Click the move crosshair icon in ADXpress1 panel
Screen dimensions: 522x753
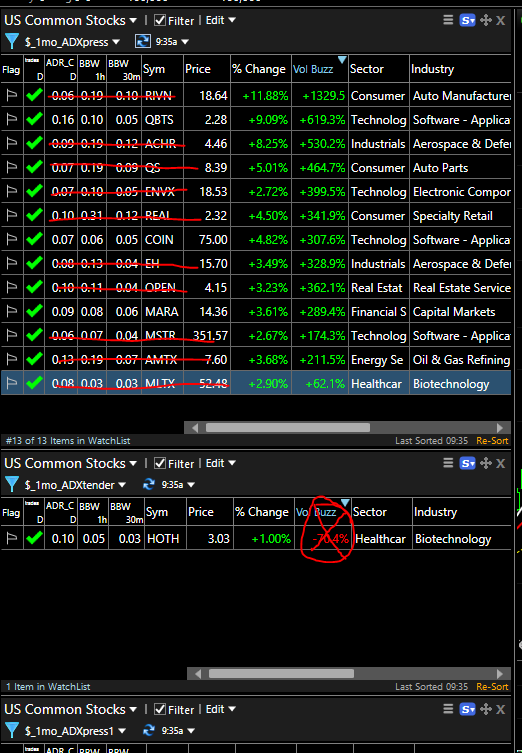point(486,709)
